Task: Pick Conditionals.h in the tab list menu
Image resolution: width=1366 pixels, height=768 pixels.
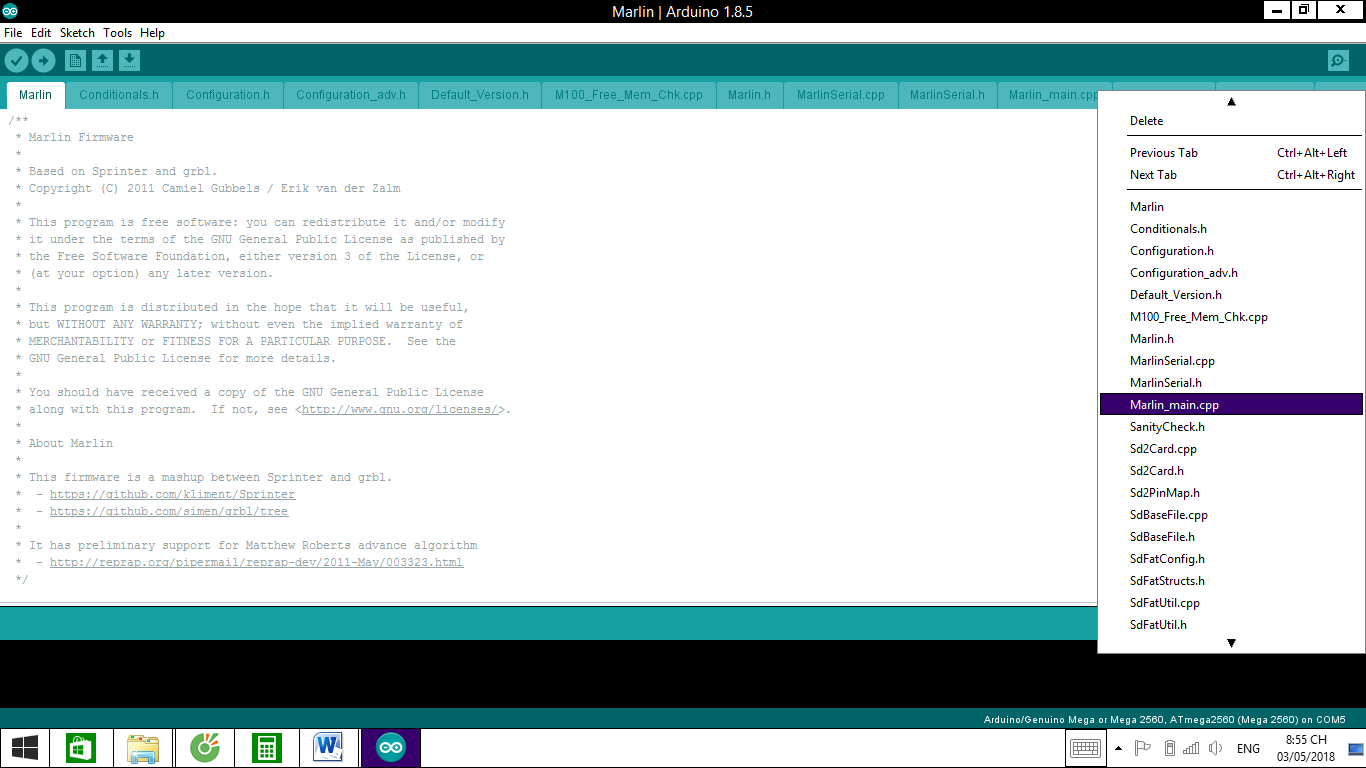Action: (1231, 229)
